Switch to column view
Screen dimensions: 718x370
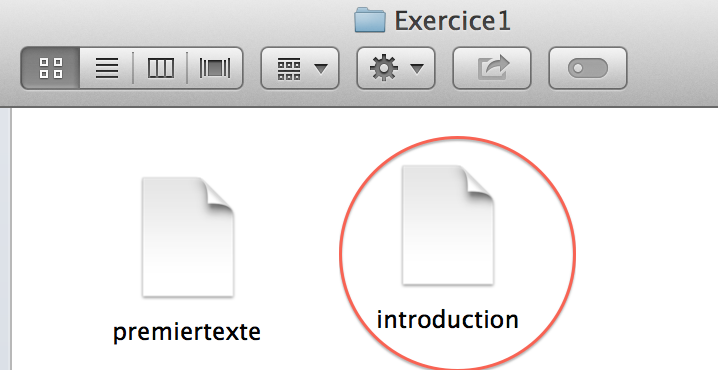160,68
